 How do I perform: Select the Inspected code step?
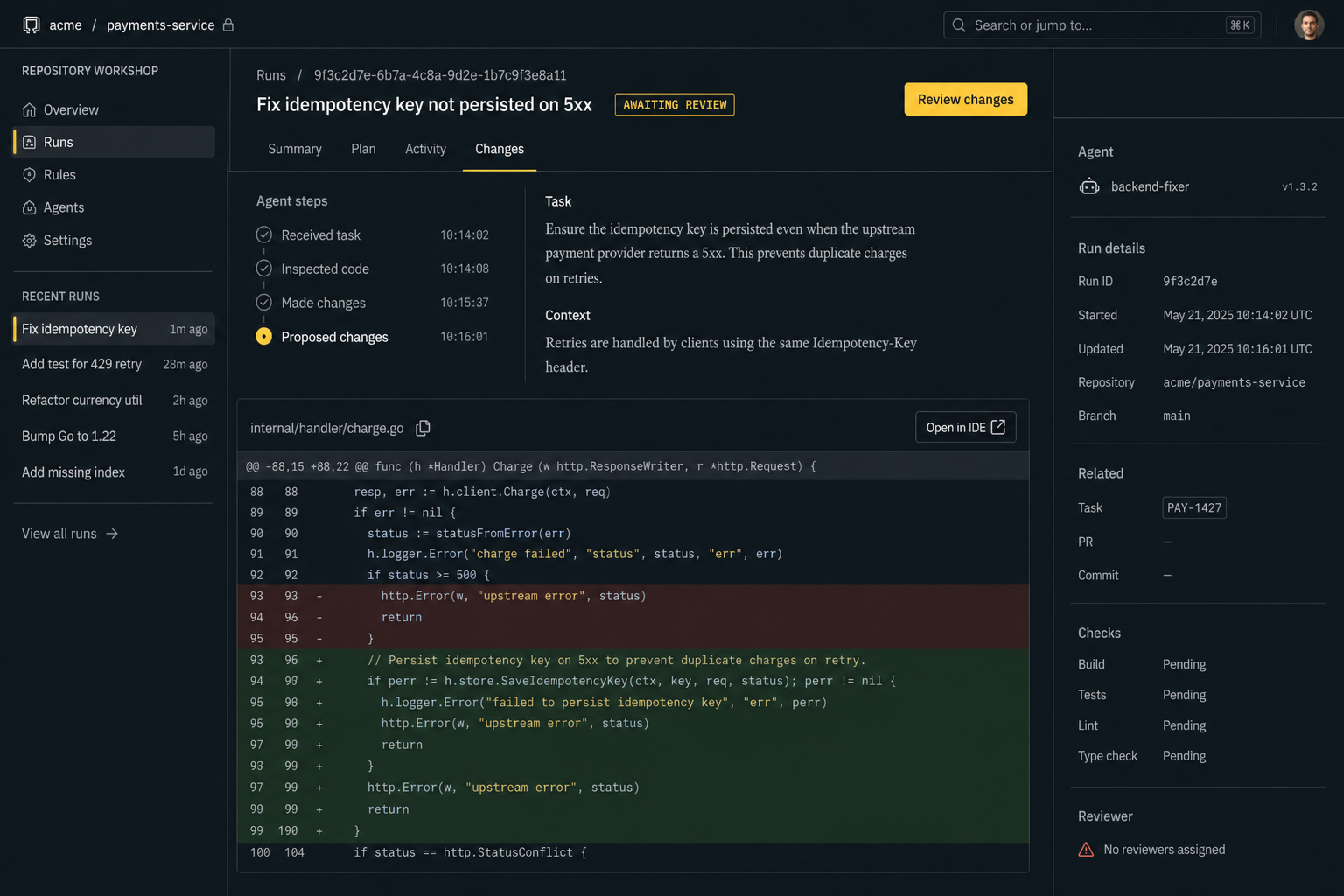point(373,269)
